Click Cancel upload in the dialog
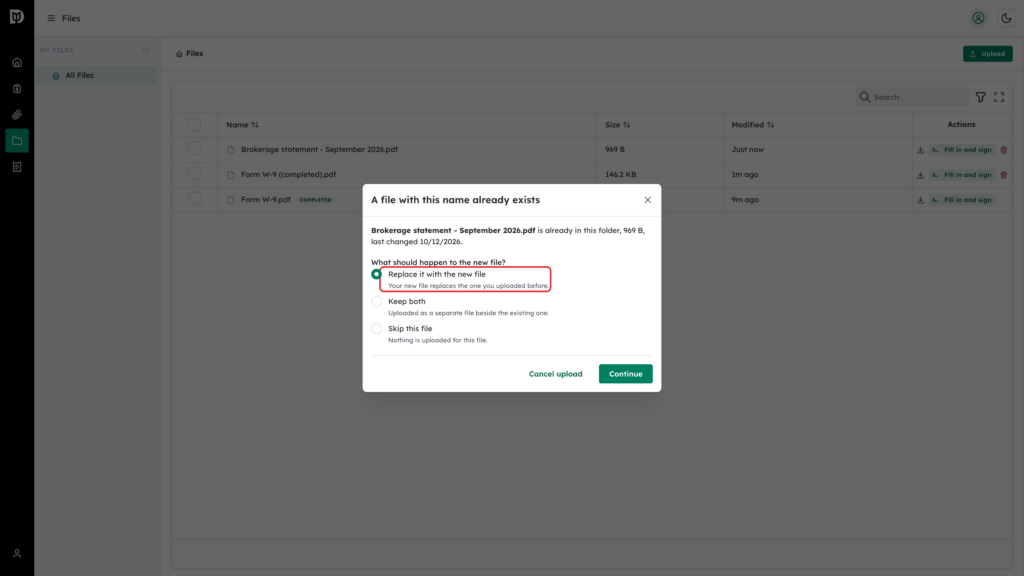Screen dimensions: 1024x576 tap(555, 374)
